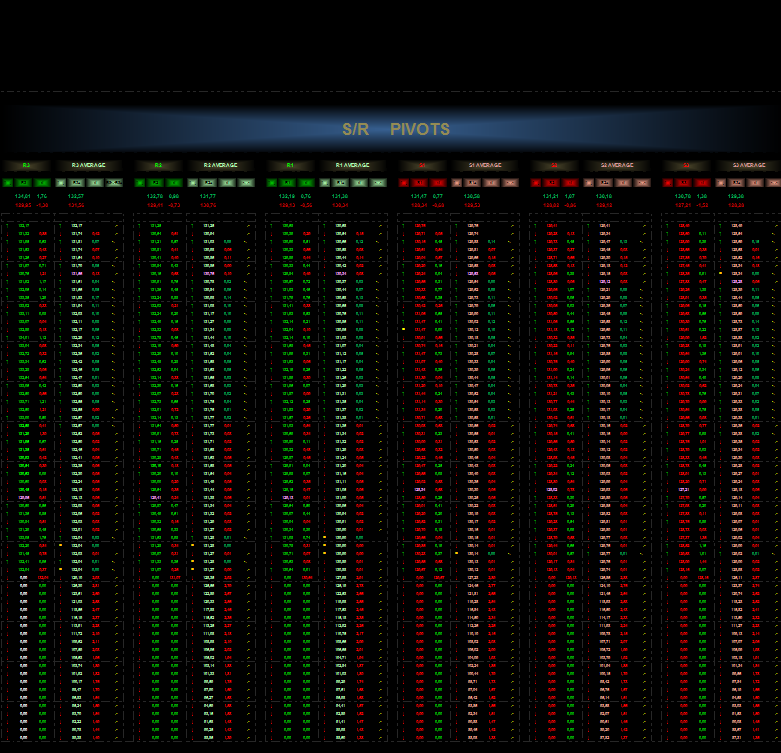
Task: Select the R1 AVERAGE section header
Action: coord(353,165)
